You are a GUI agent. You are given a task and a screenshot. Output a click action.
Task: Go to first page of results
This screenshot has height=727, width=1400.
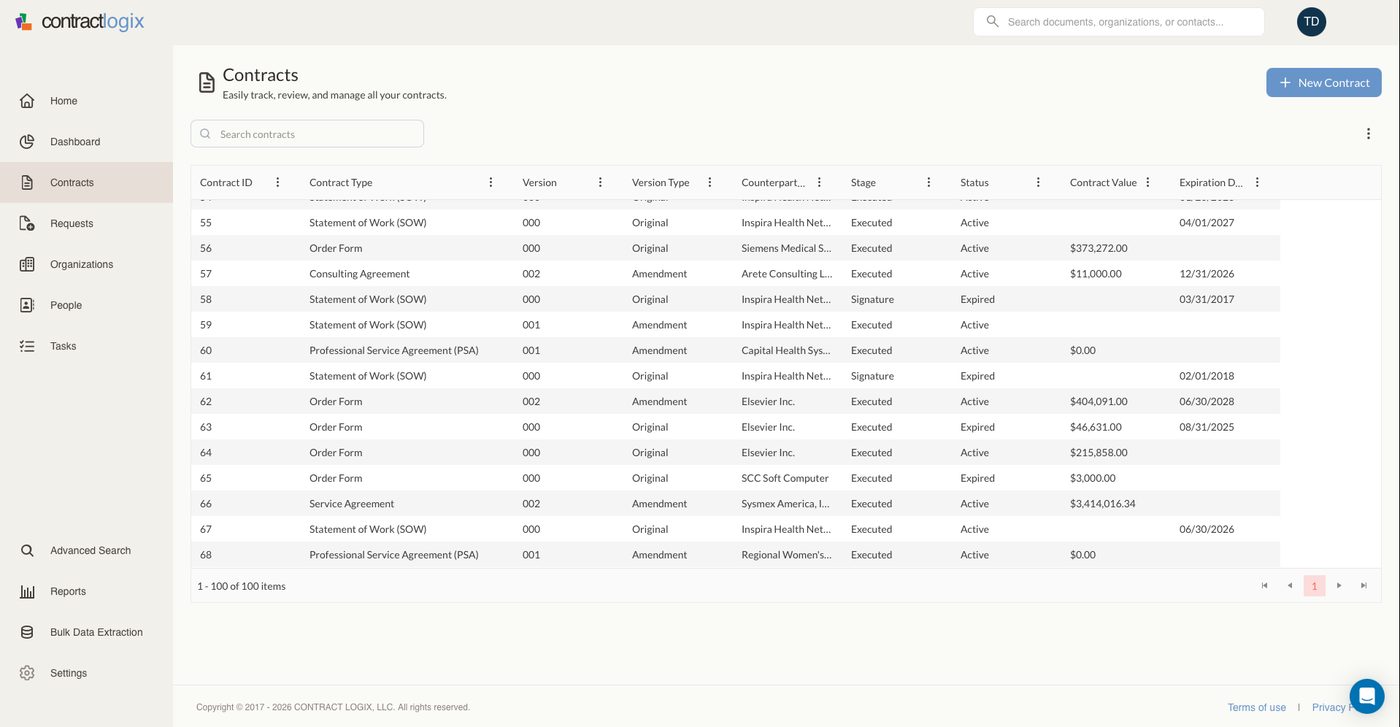pos(1264,586)
